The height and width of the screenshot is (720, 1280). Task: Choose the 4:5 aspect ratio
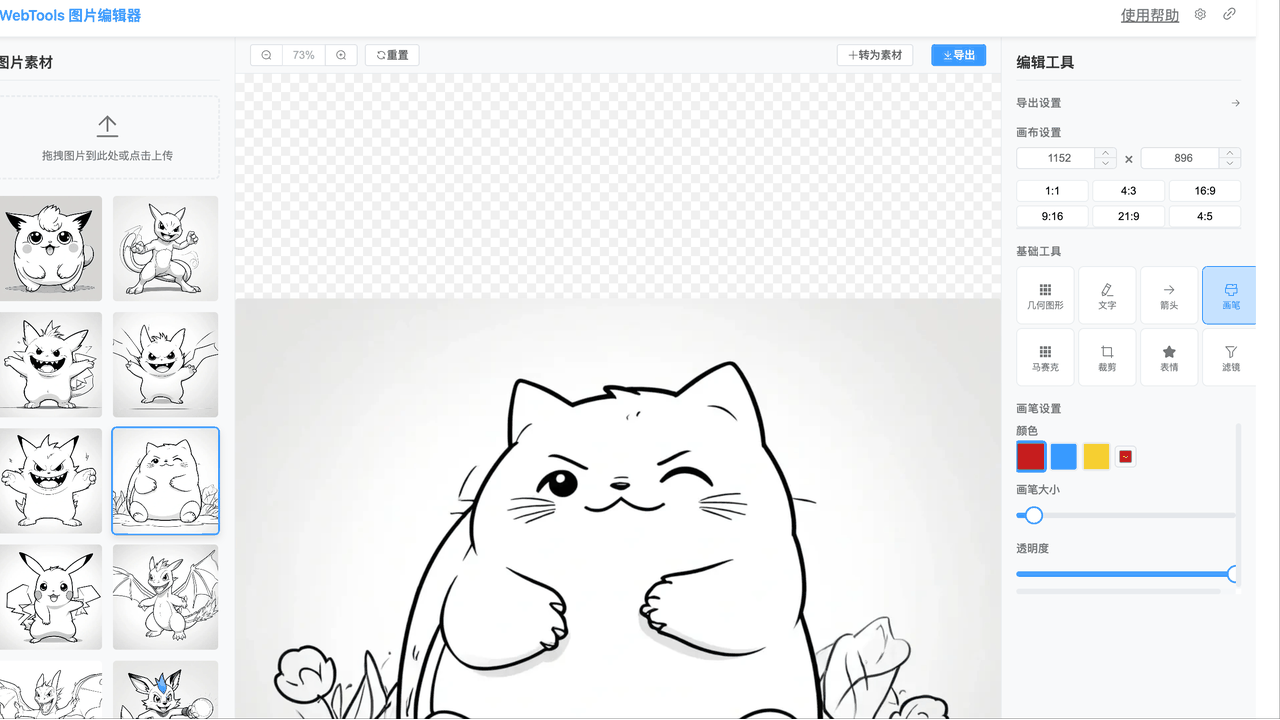coord(1205,216)
